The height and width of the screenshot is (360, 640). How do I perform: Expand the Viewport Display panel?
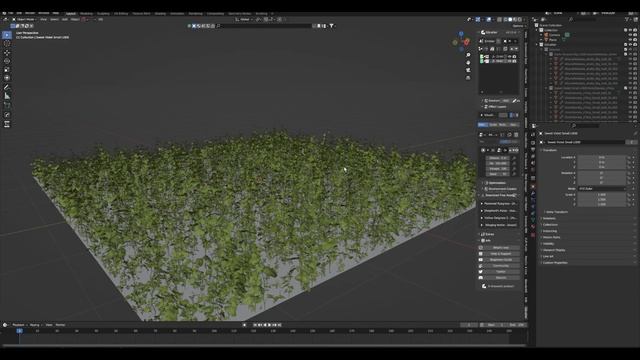[553, 250]
